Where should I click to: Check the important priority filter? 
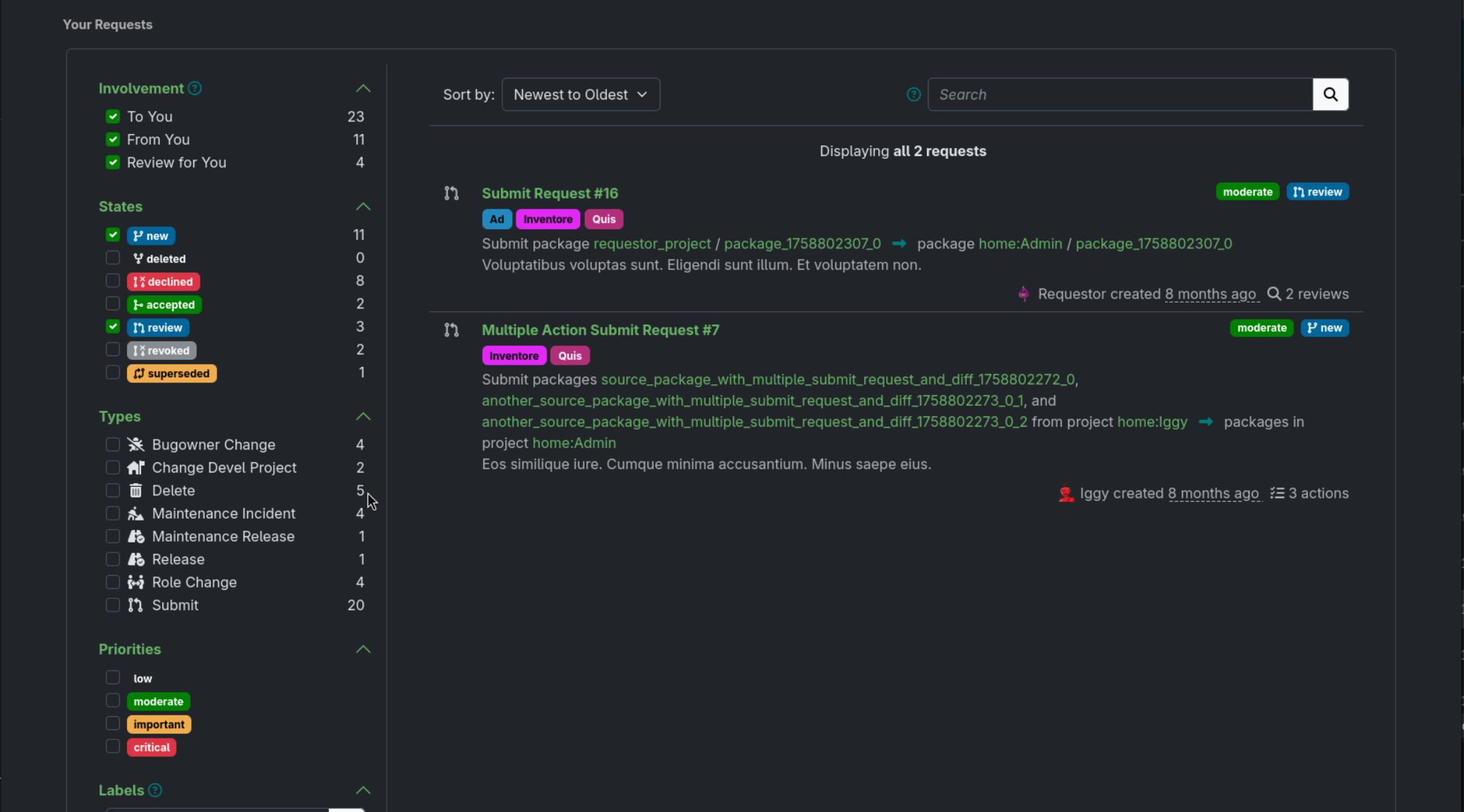[113, 724]
